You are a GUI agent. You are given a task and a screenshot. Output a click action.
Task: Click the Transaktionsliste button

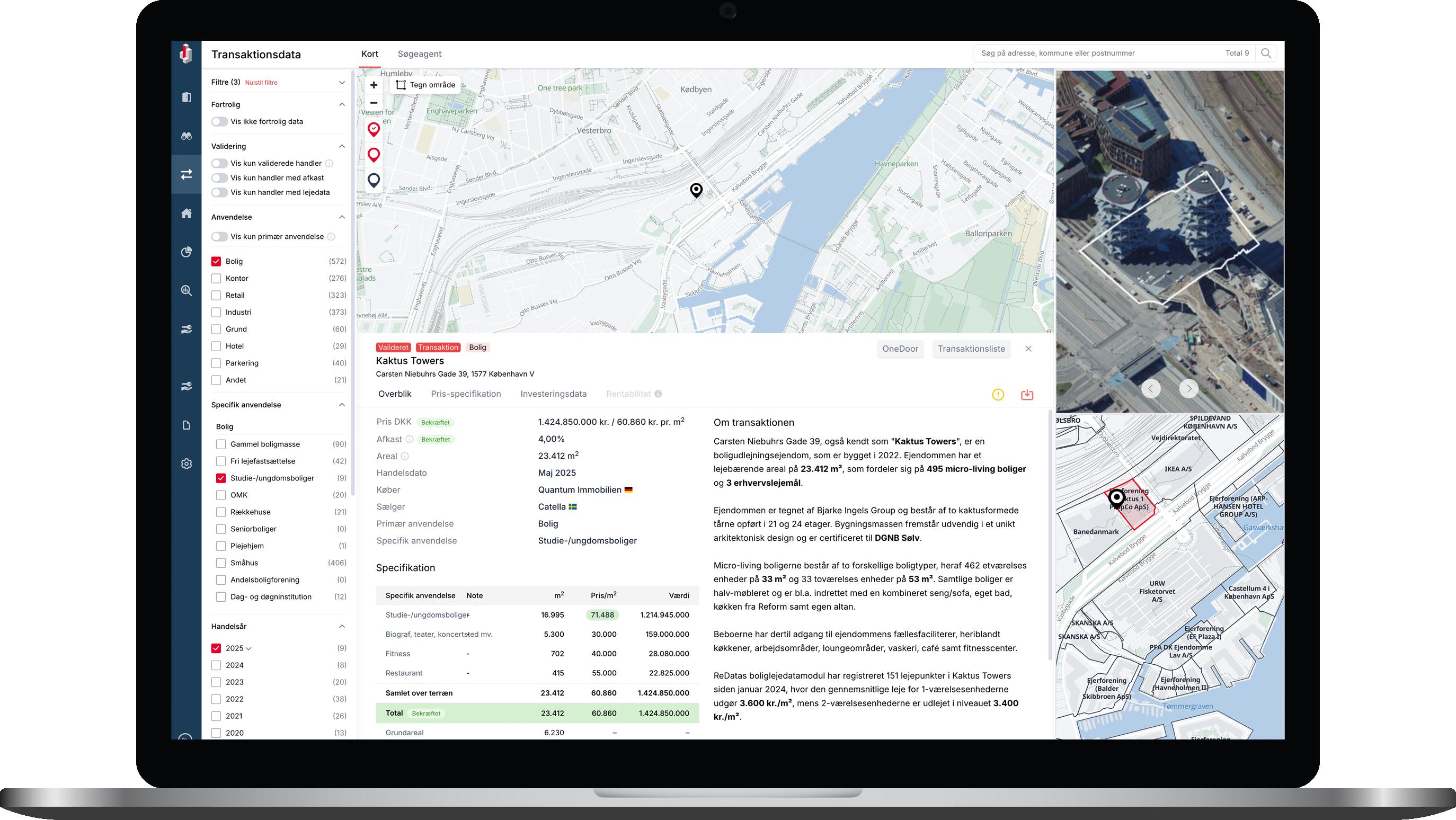coord(971,349)
